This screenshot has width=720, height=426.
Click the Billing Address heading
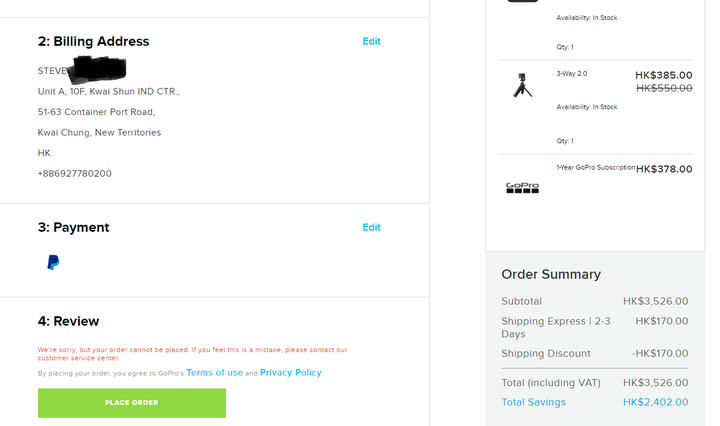(94, 41)
